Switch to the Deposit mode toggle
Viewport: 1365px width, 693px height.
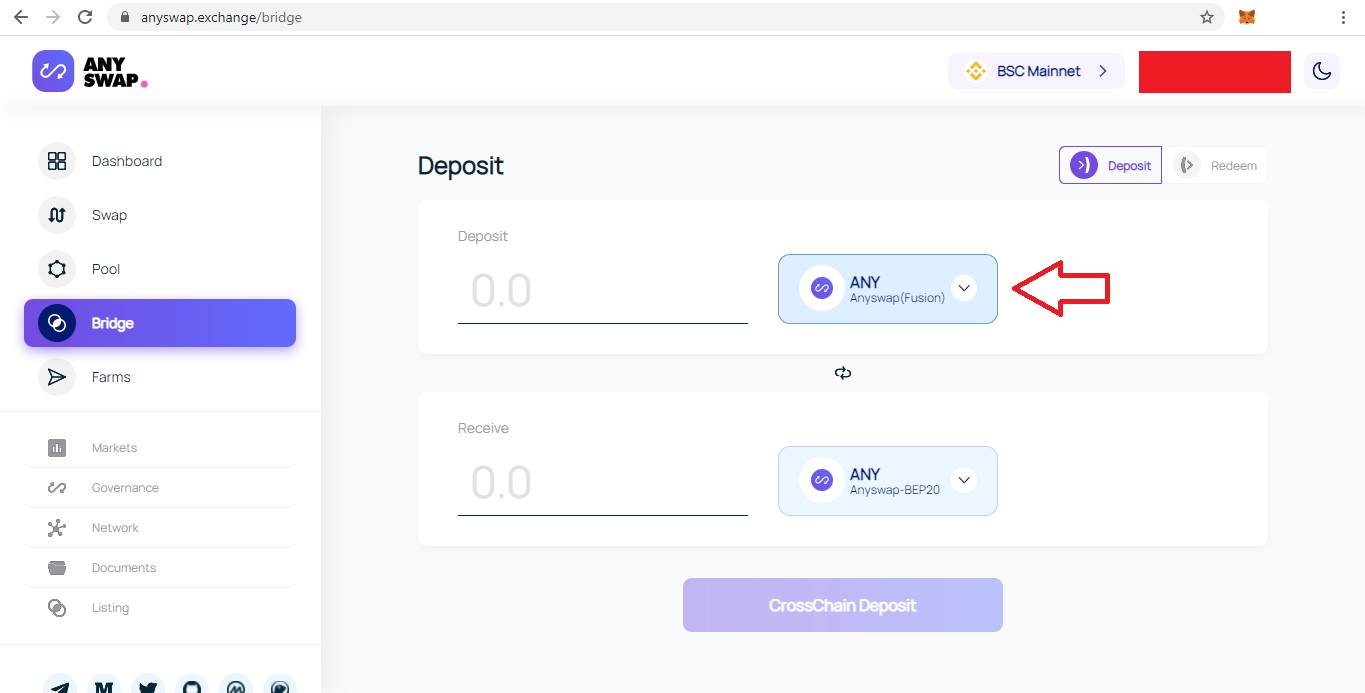(x=1110, y=166)
